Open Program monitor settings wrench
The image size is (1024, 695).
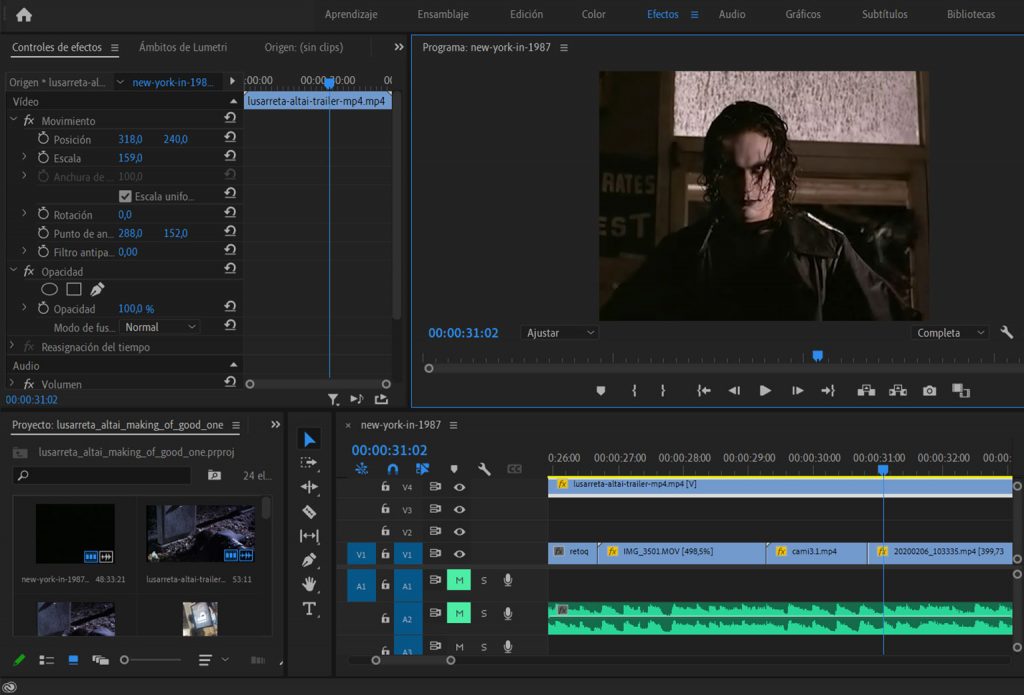pyautogui.click(x=1006, y=332)
